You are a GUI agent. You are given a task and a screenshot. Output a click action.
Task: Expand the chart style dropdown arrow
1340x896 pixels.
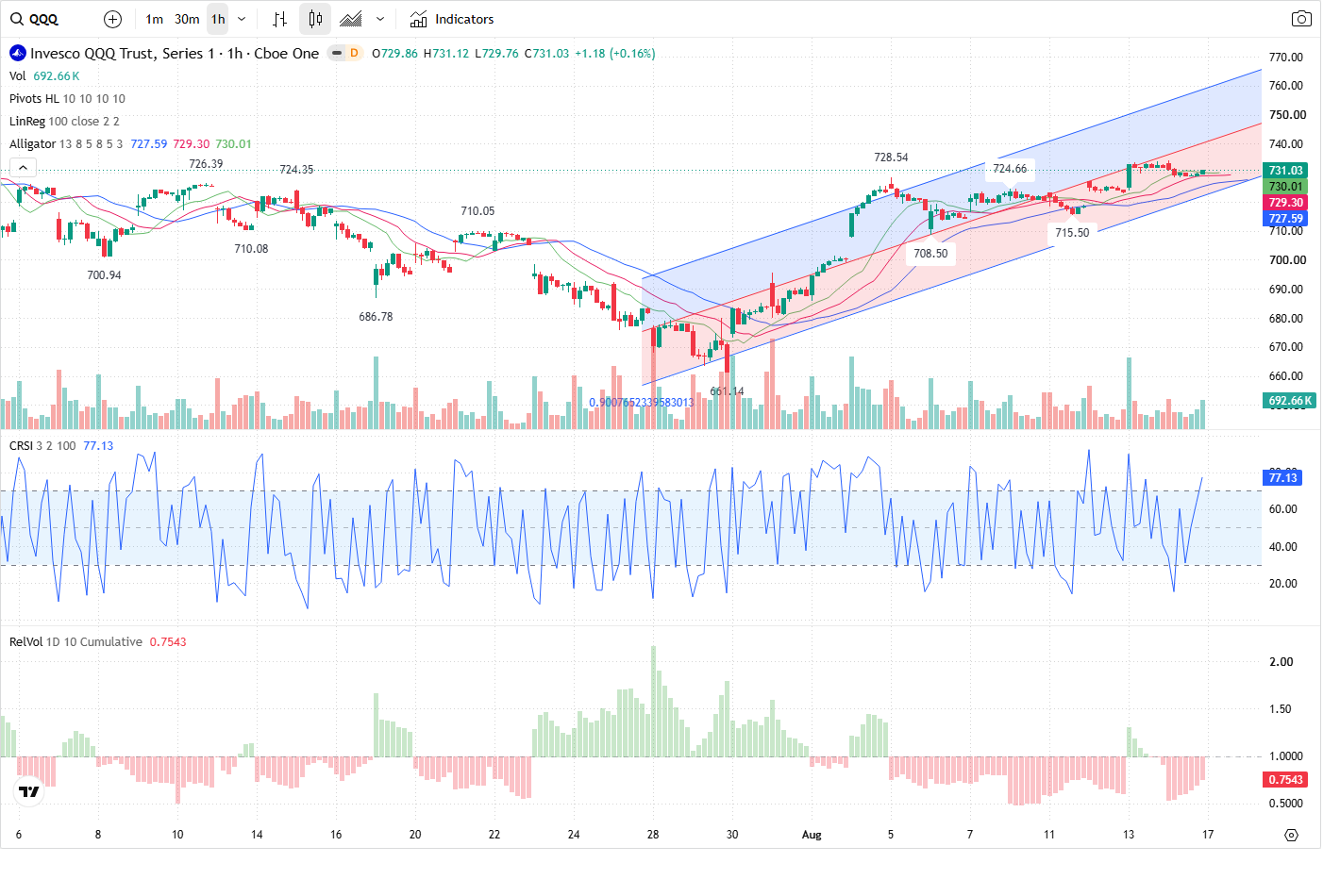[380, 19]
